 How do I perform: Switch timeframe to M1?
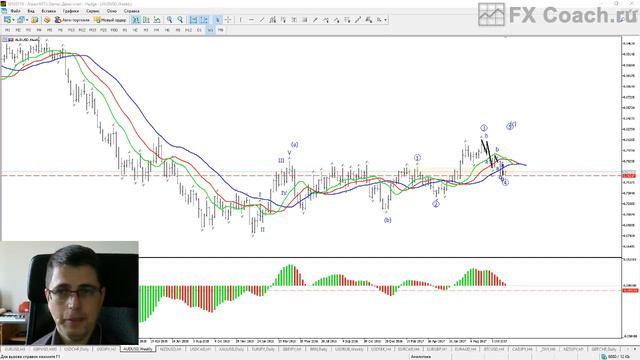pos(7,30)
